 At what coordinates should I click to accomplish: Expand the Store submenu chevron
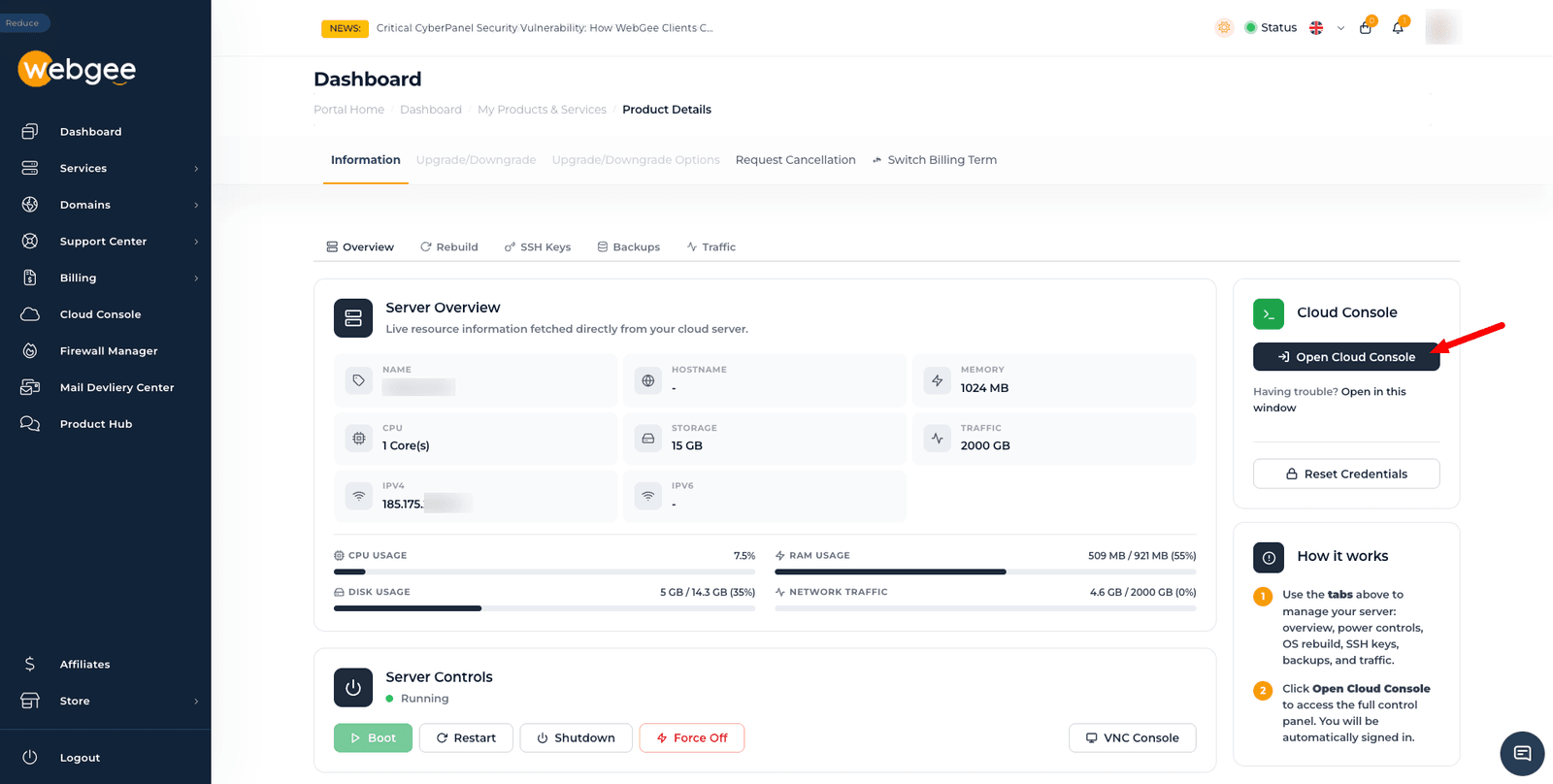click(196, 701)
